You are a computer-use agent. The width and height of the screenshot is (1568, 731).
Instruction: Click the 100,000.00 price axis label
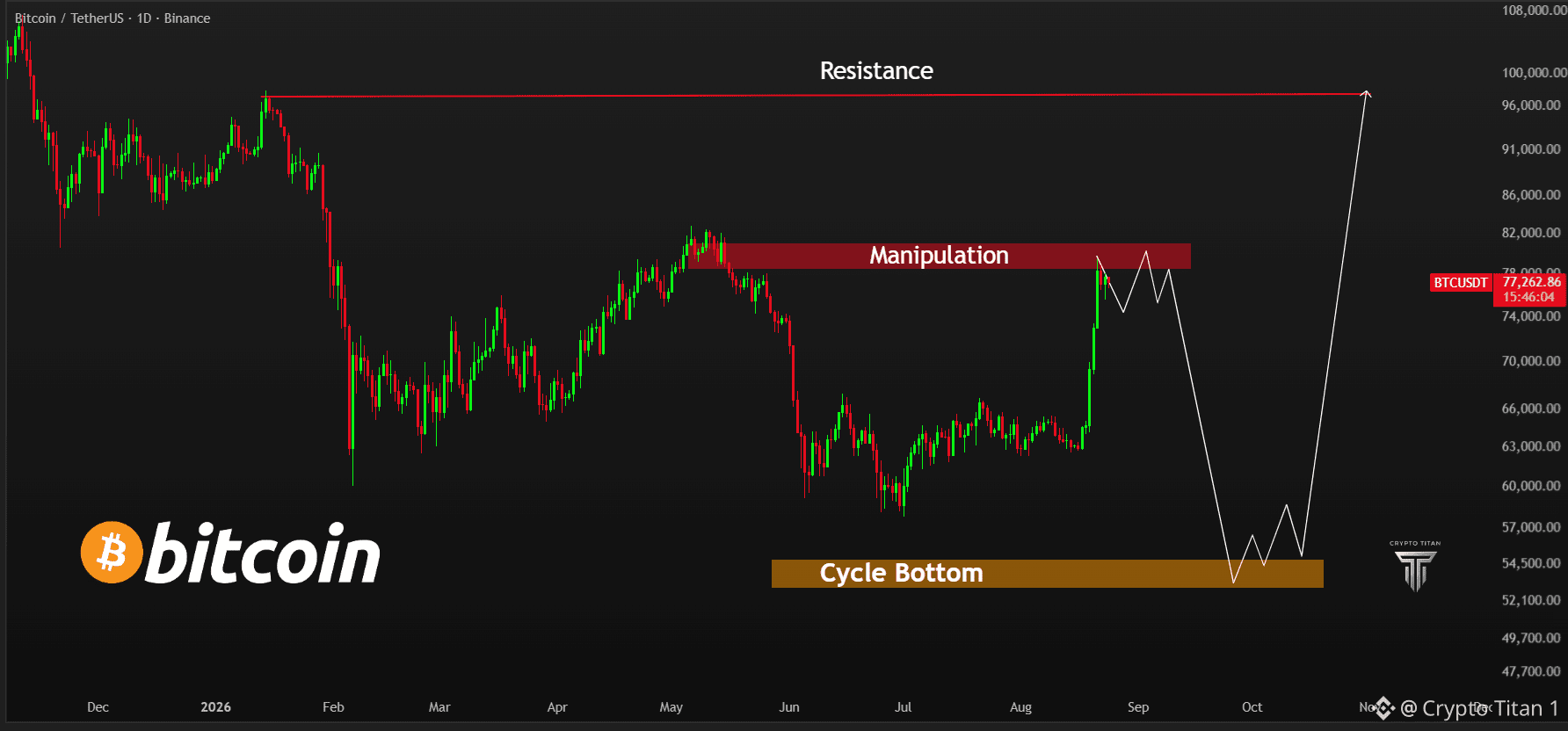pos(1535,73)
